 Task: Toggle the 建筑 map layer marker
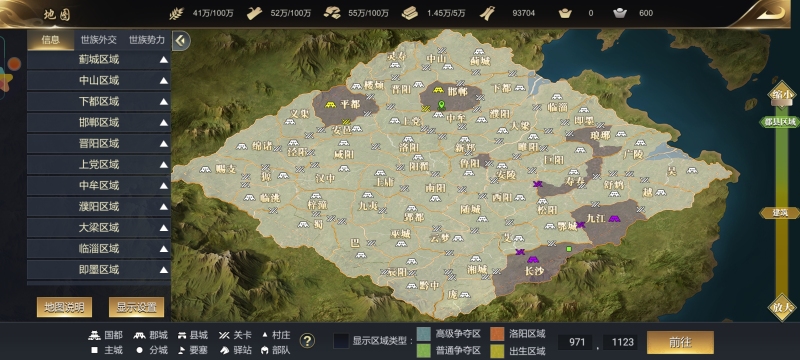coord(780,213)
